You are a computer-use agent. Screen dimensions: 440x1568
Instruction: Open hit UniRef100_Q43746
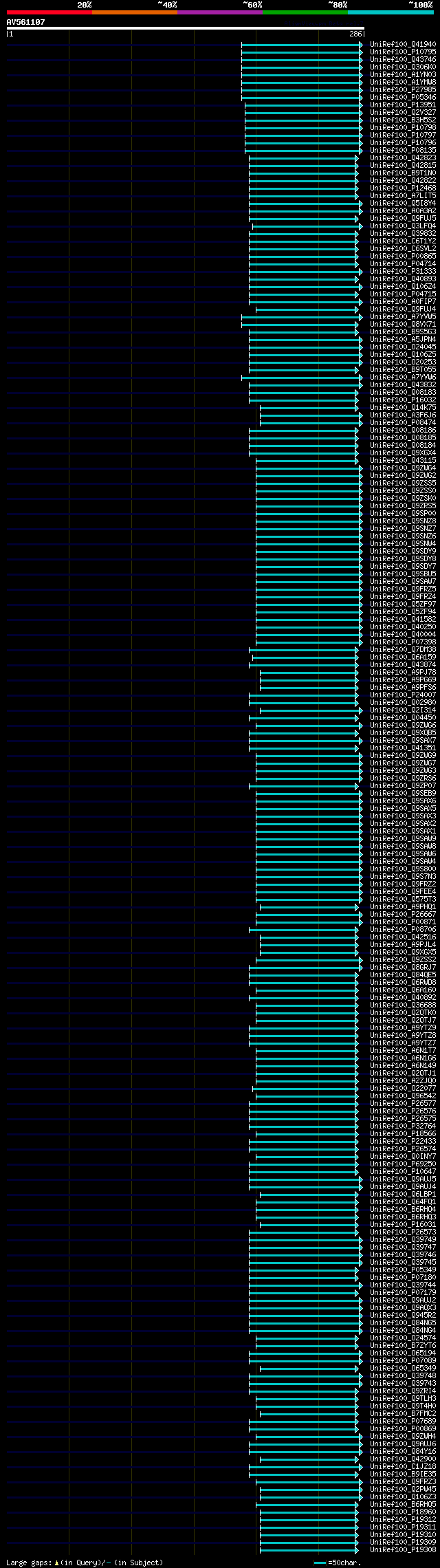[403, 59]
